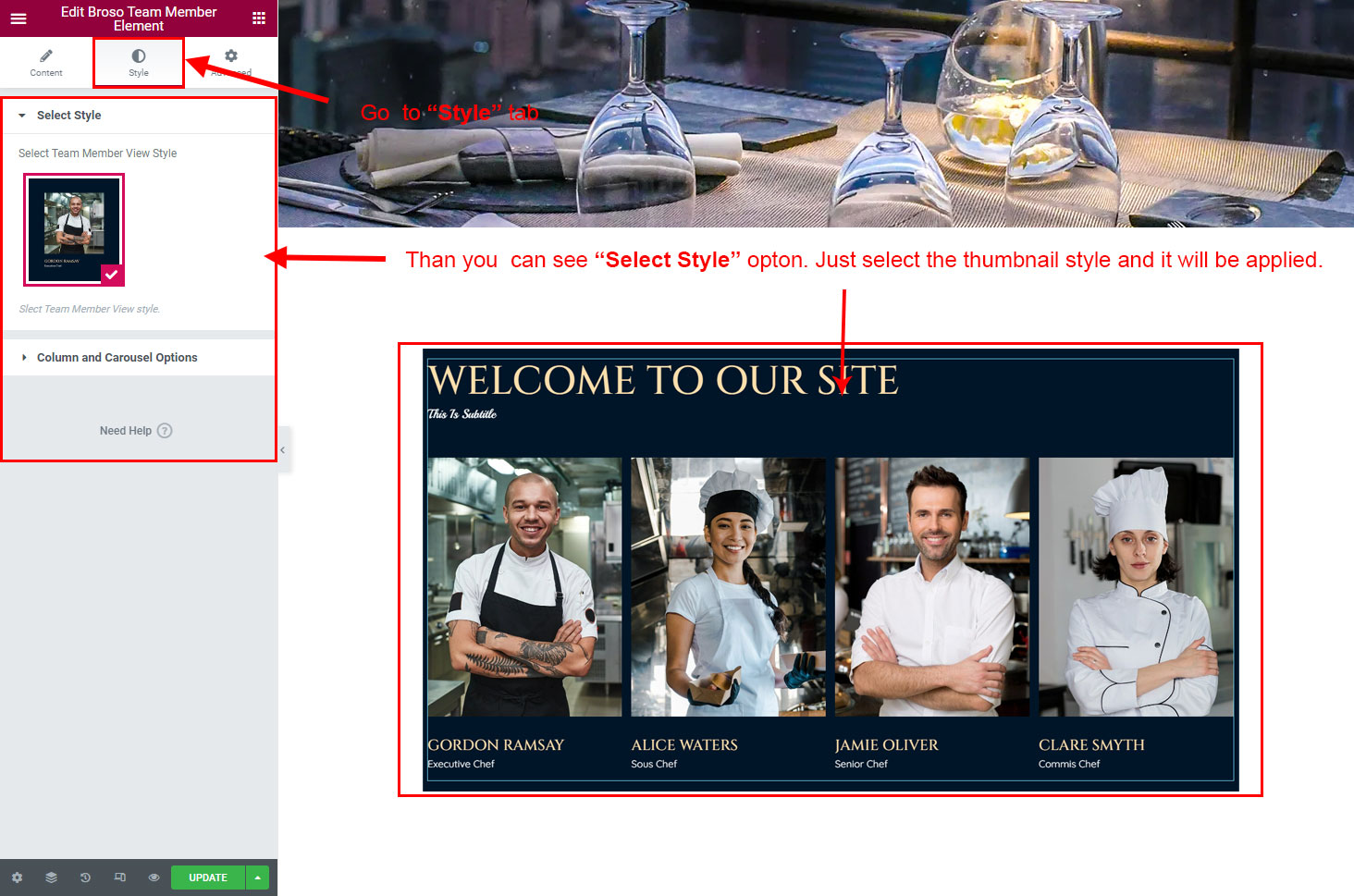Image resolution: width=1354 pixels, height=896 pixels.
Task: Click the help question mark icon
Action: [165, 431]
